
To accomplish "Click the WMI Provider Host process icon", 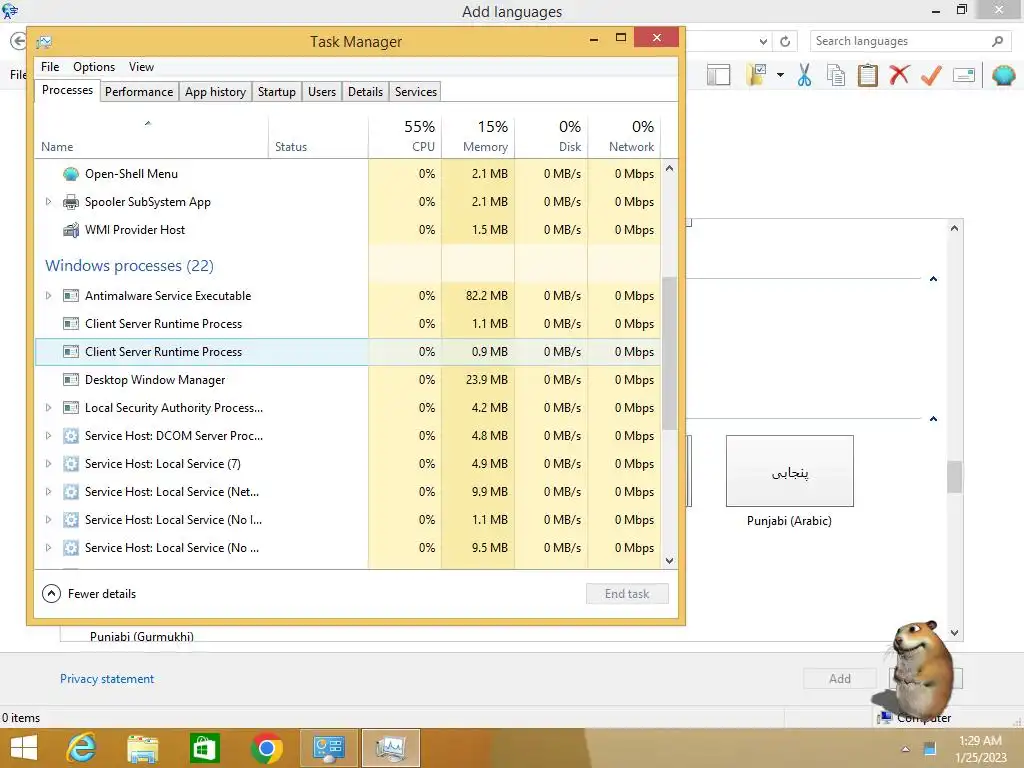I will [x=71, y=230].
